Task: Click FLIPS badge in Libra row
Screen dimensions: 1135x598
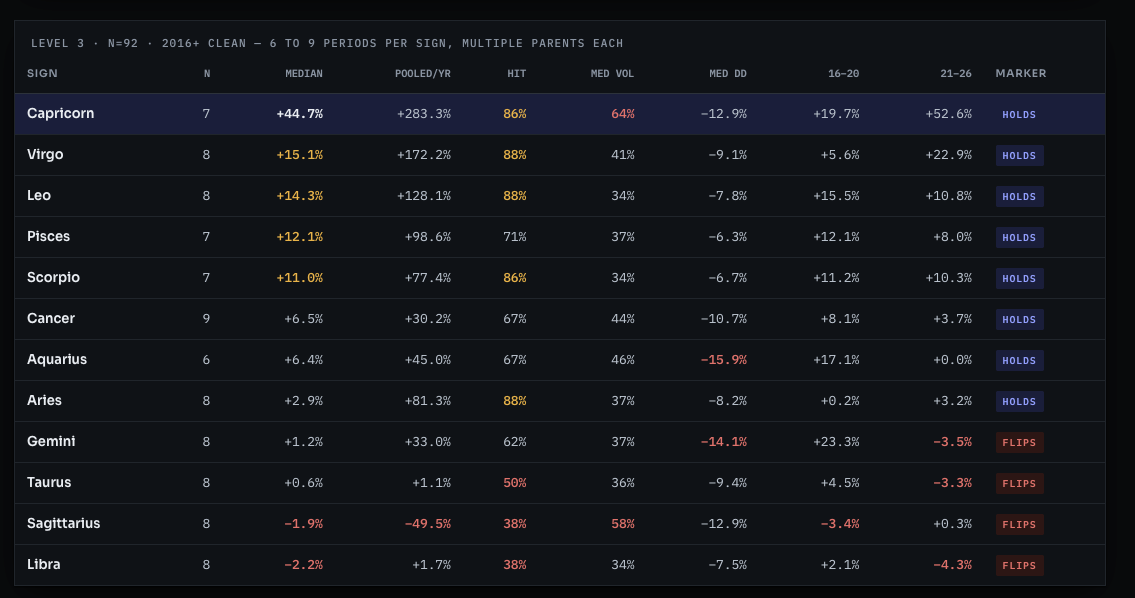Action: click(x=1019, y=565)
